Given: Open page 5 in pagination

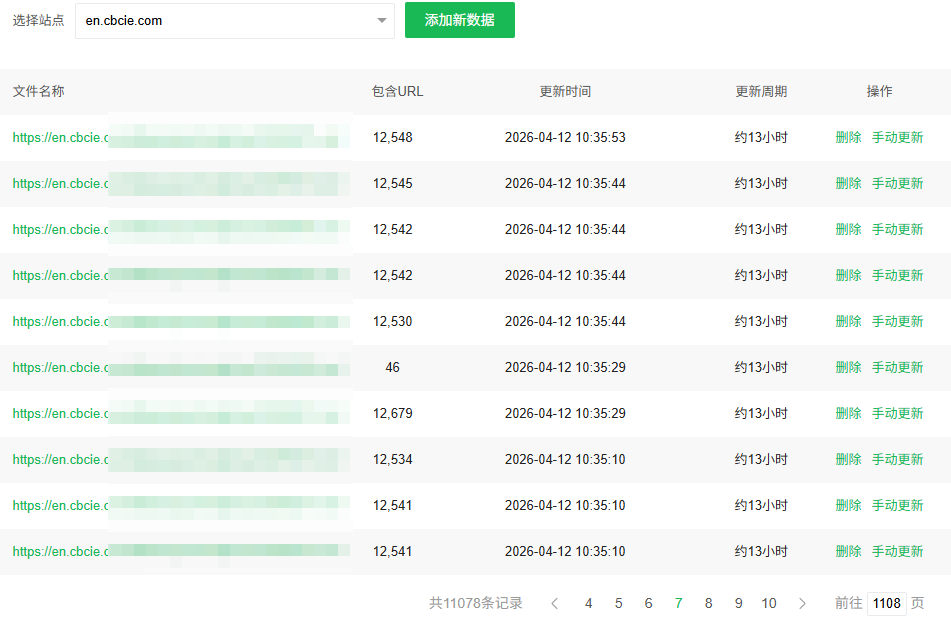Looking at the screenshot, I should [x=619, y=604].
